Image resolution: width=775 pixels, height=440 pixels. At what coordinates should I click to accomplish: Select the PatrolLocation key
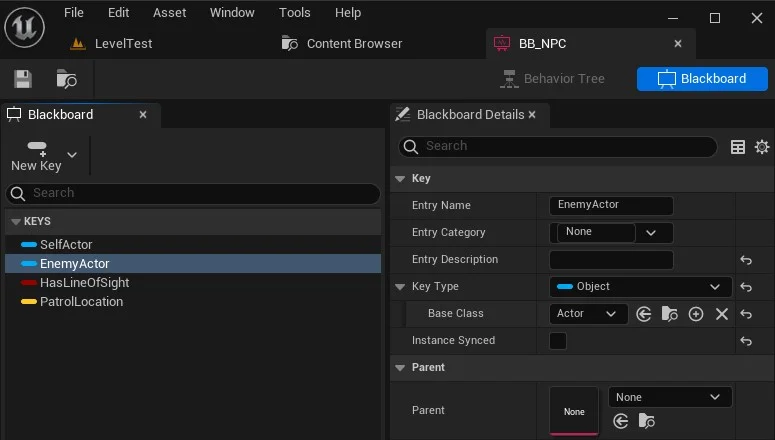[193, 302]
